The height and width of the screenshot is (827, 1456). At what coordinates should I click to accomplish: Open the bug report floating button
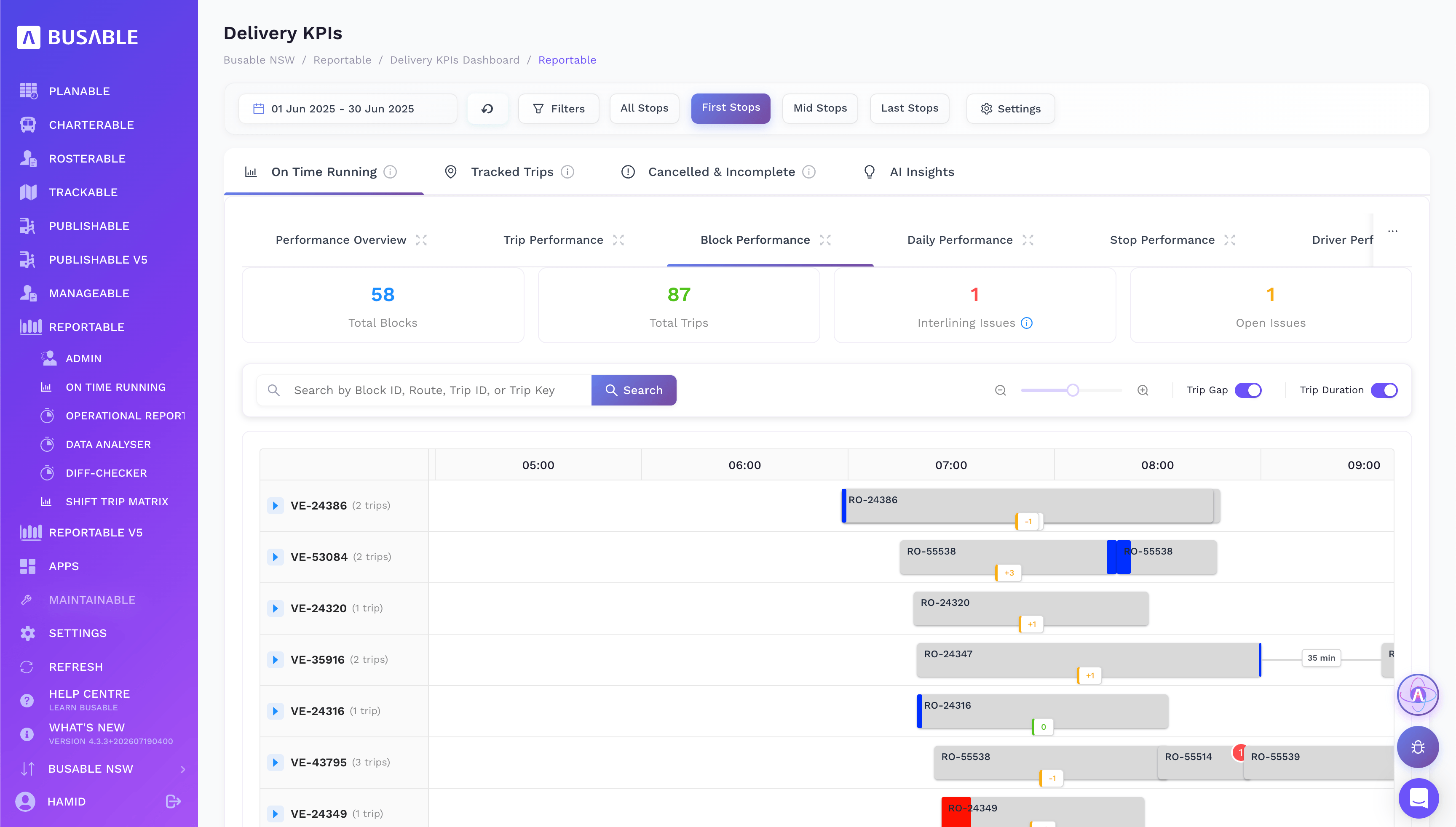pyautogui.click(x=1418, y=747)
